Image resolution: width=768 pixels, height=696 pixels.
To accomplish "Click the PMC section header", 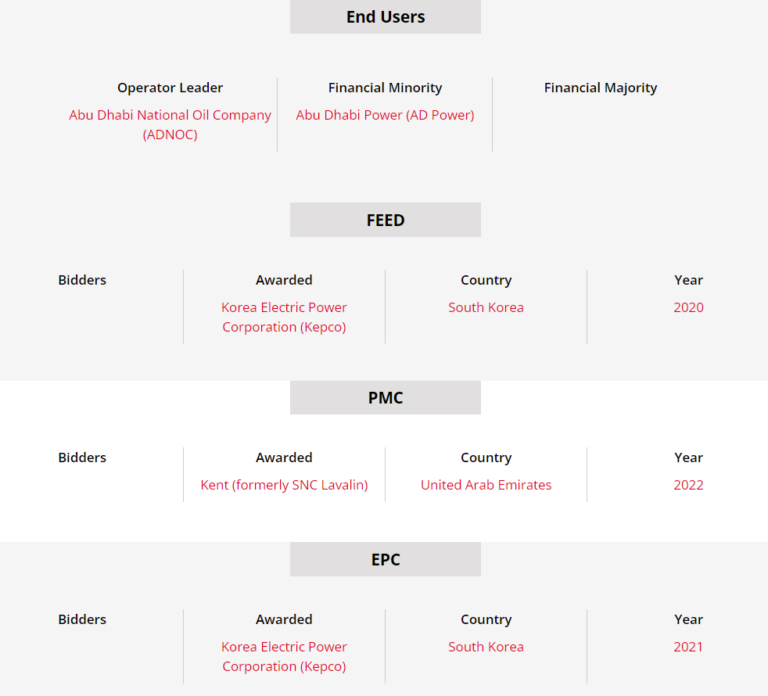I will point(385,398).
